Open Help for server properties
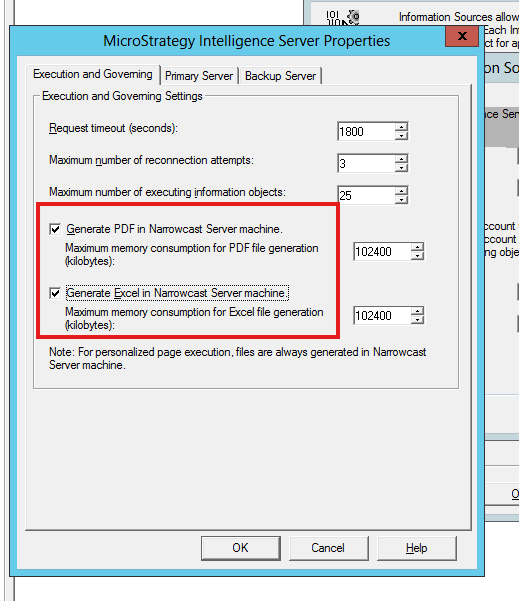Image resolution: width=519 pixels, height=601 pixels. point(417,548)
